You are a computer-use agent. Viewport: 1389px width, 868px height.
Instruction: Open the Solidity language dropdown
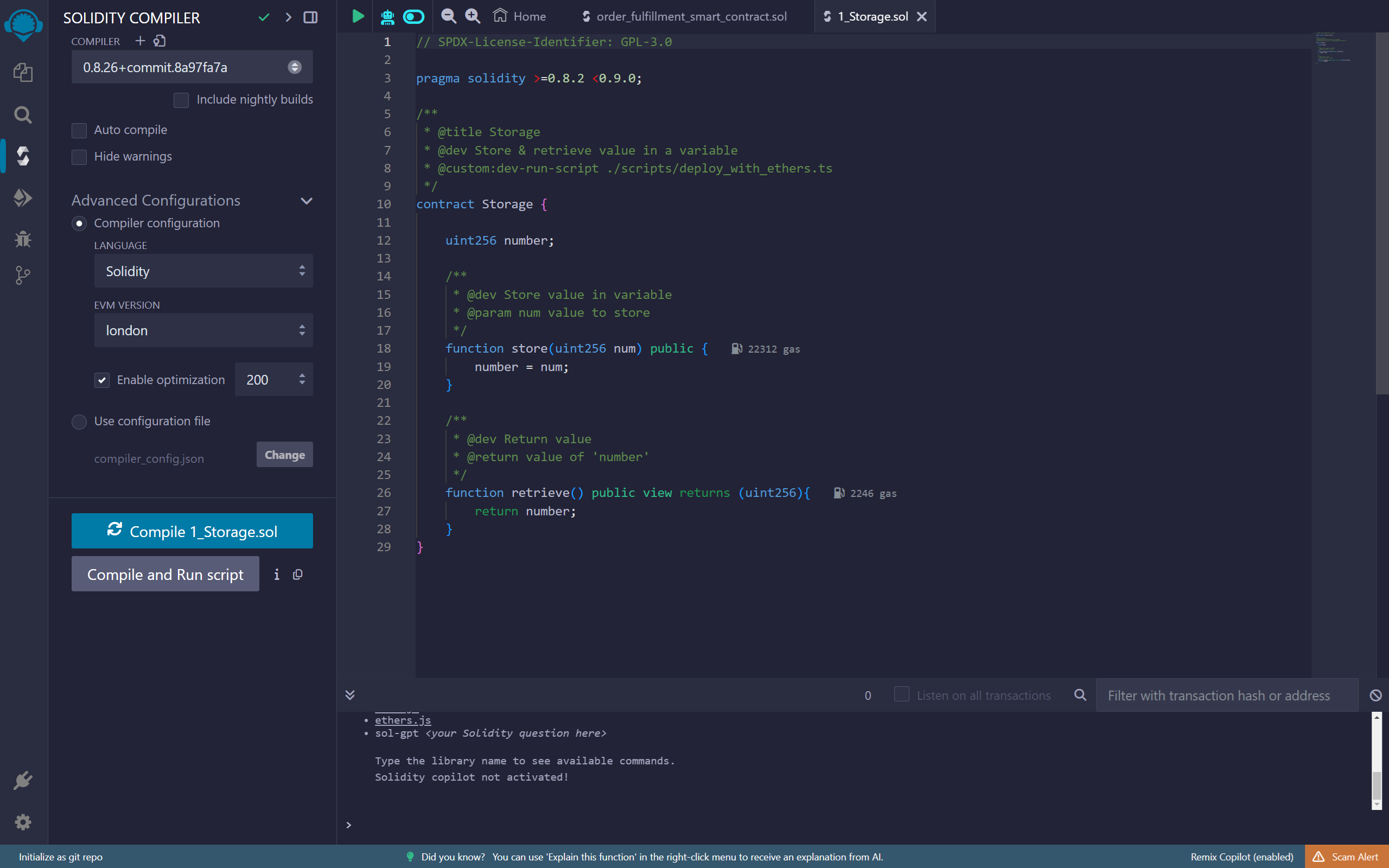[x=204, y=271]
